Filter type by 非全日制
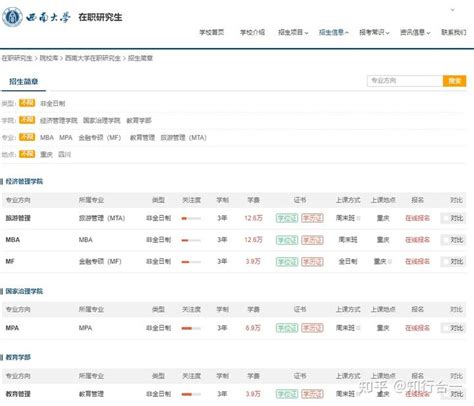The height and width of the screenshot is (406, 474). click(x=53, y=104)
